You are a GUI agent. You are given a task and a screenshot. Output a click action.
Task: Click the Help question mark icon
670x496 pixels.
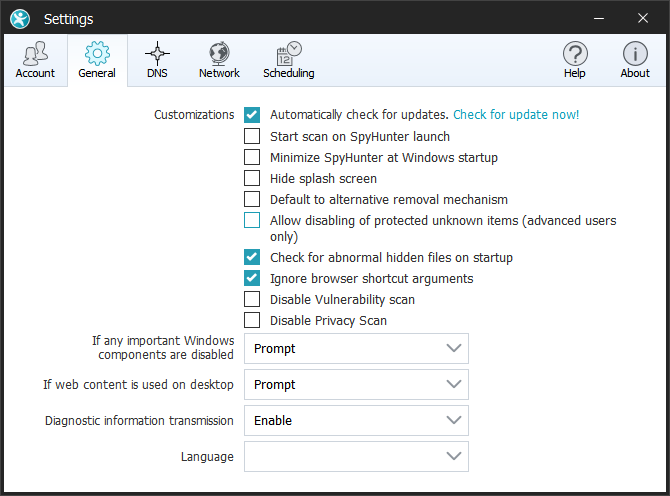(x=574, y=54)
